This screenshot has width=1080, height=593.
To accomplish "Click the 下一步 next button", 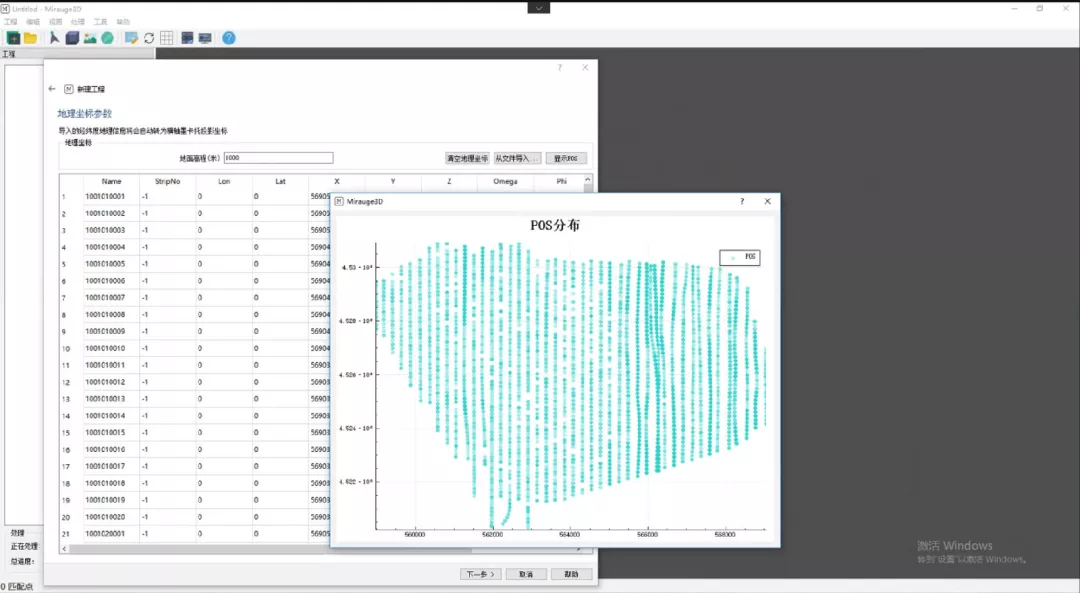I will click(x=480, y=574).
